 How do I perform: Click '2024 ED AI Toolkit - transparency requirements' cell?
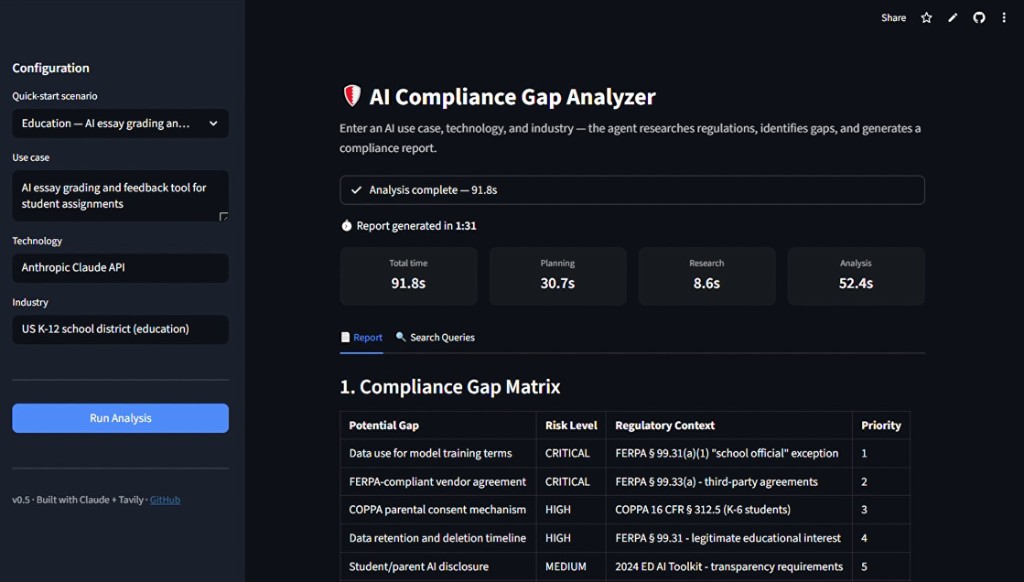point(729,566)
